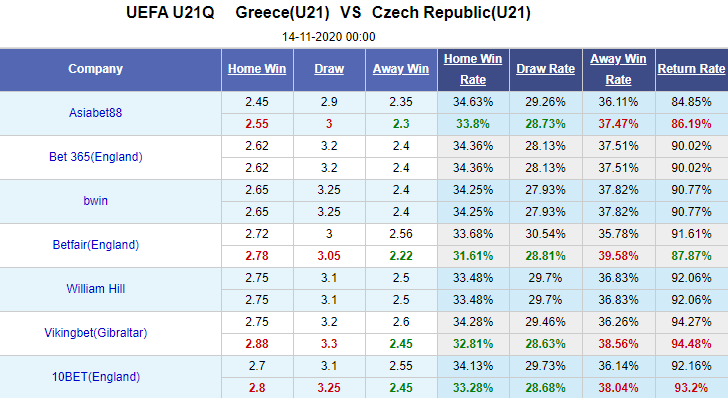Sort by Return Rate header

691,69
